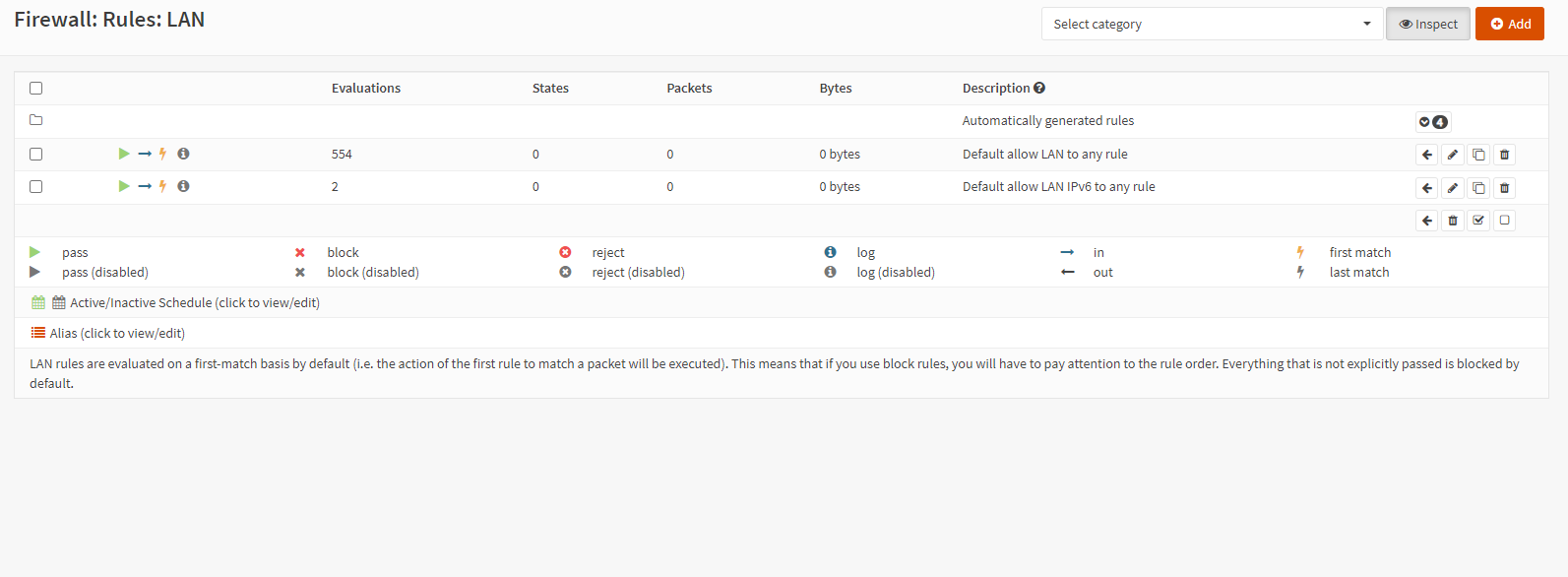Enable selected rules with bottom check icon
The image size is (1568, 577).
tap(1478, 221)
